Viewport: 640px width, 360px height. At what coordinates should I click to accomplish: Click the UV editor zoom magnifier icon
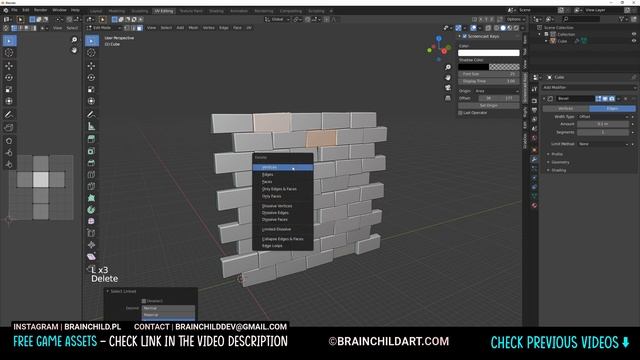[74, 40]
